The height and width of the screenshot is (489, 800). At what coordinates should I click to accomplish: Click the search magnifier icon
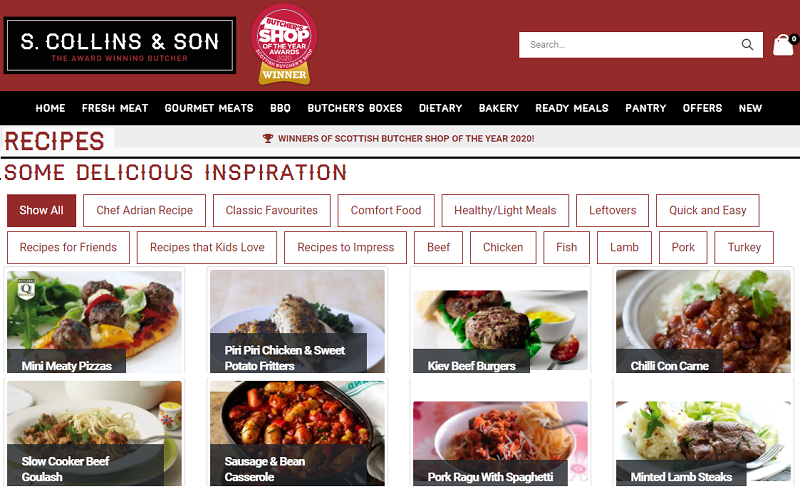[747, 45]
